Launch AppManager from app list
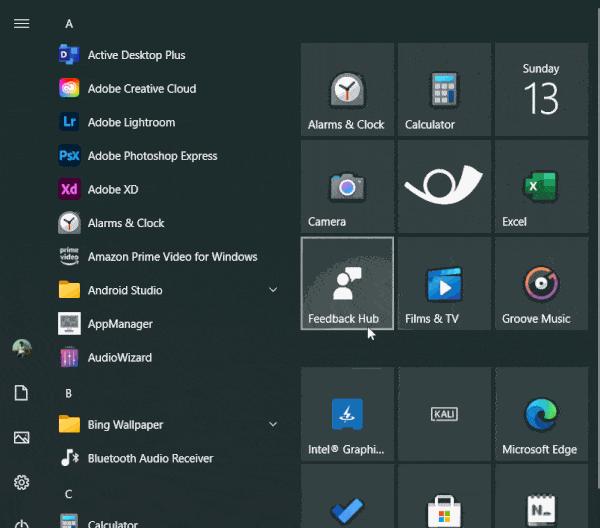This screenshot has height=528, width=600. pos(168,324)
